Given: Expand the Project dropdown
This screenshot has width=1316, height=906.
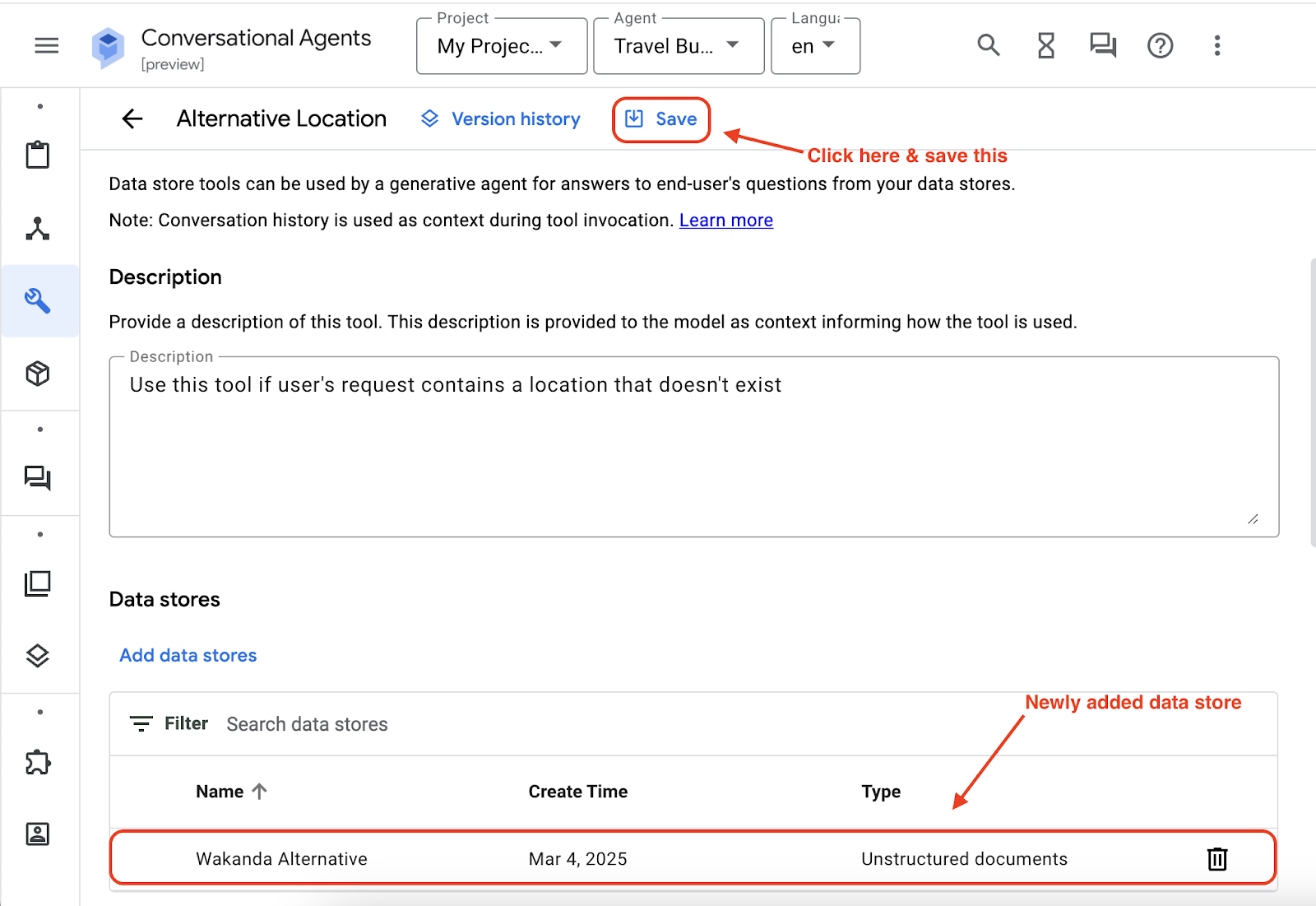Looking at the screenshot, I should 501,47.
